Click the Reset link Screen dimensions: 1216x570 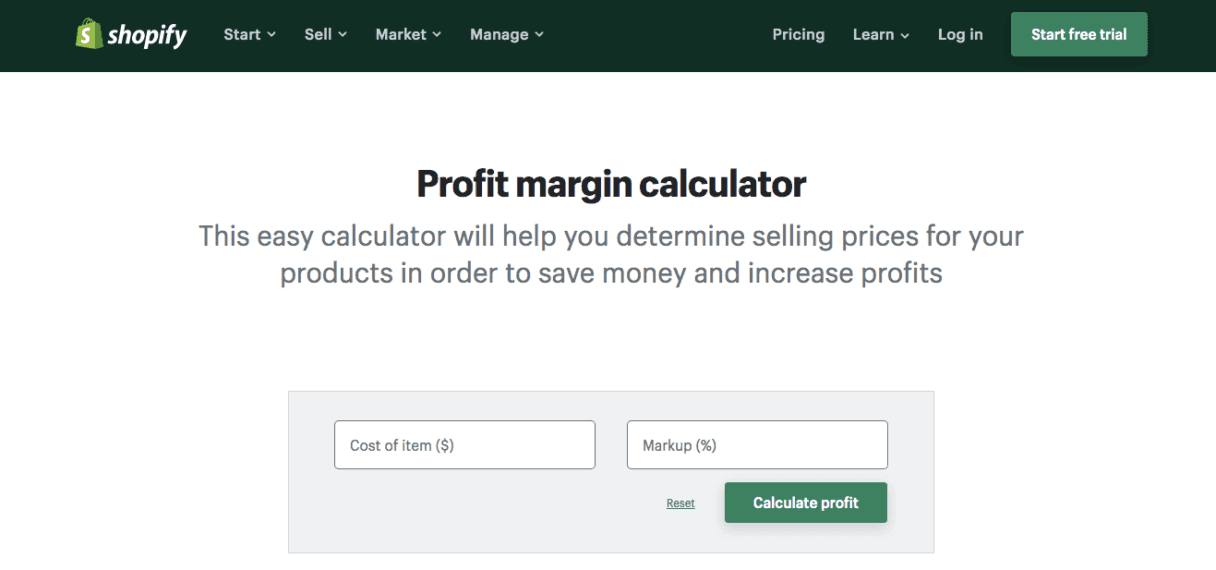[x=680, y=503]
